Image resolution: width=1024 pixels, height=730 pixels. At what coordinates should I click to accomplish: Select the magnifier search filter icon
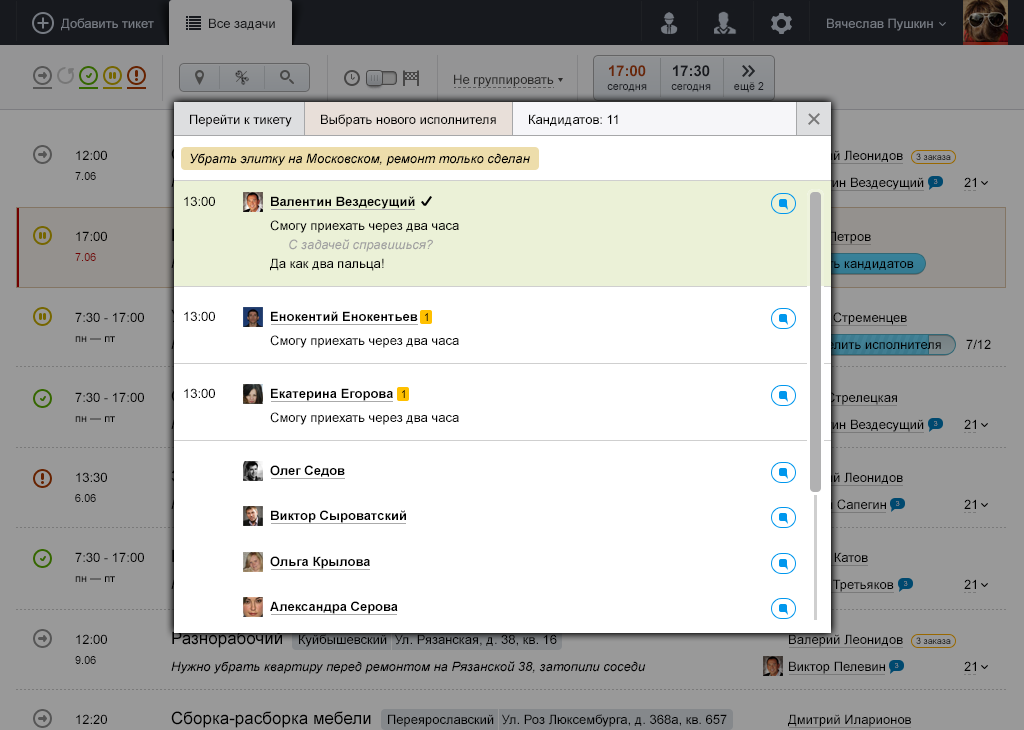[287, 77]
